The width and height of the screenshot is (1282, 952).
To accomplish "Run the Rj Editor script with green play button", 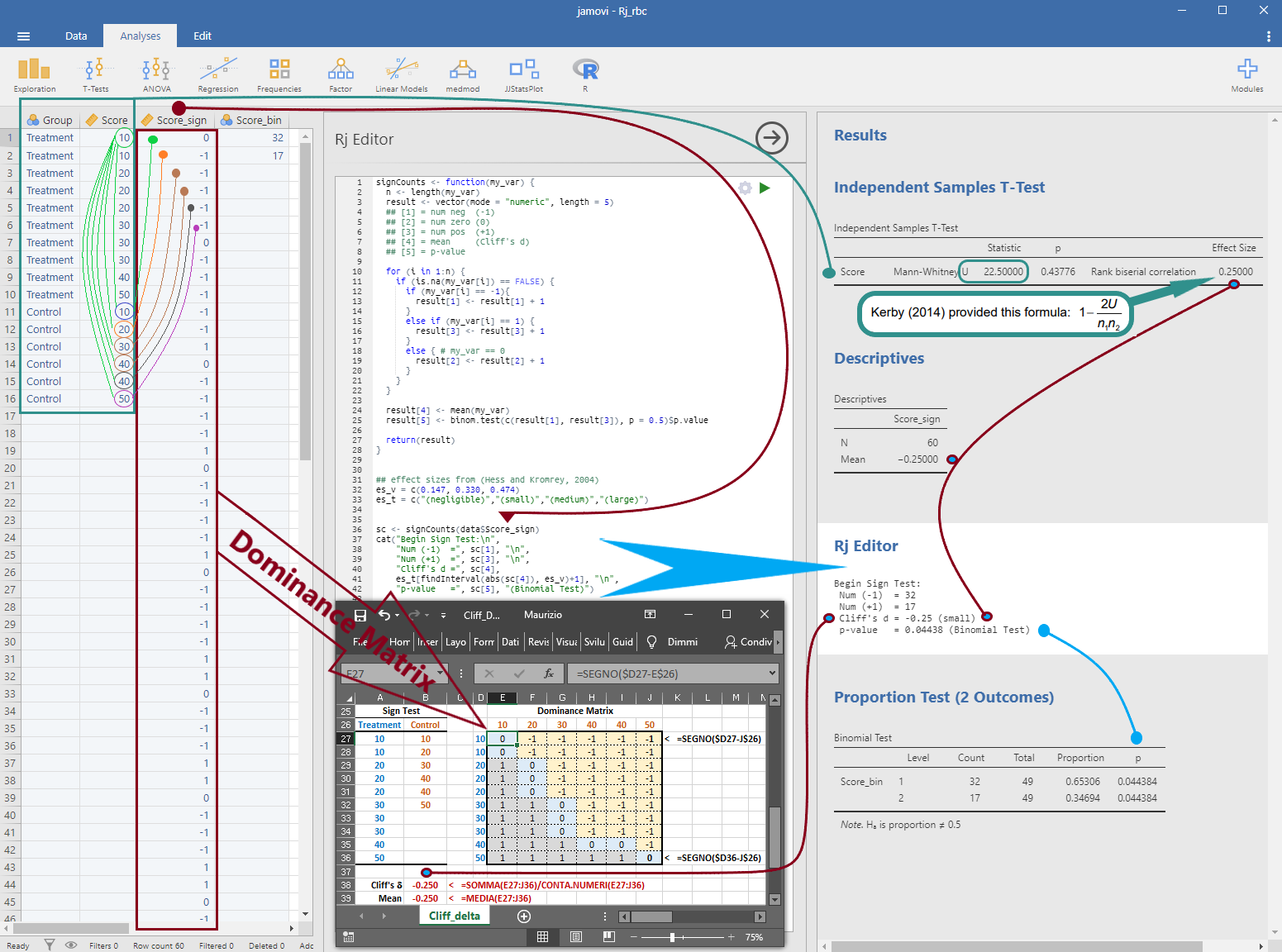I will tap(765, 188).
